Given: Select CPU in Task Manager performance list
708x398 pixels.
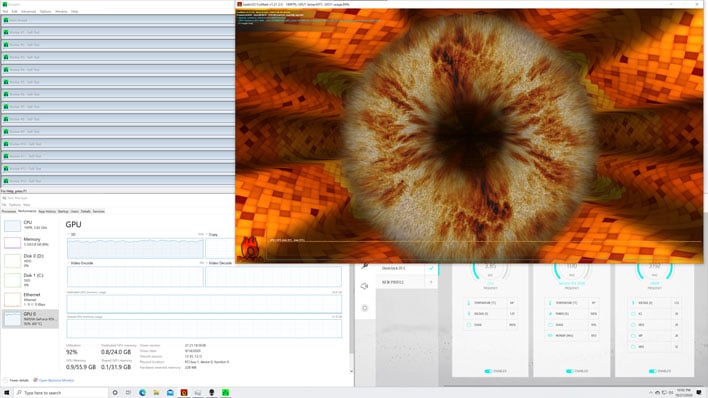Looking at the screenshot, I should [x=30, y=225].
